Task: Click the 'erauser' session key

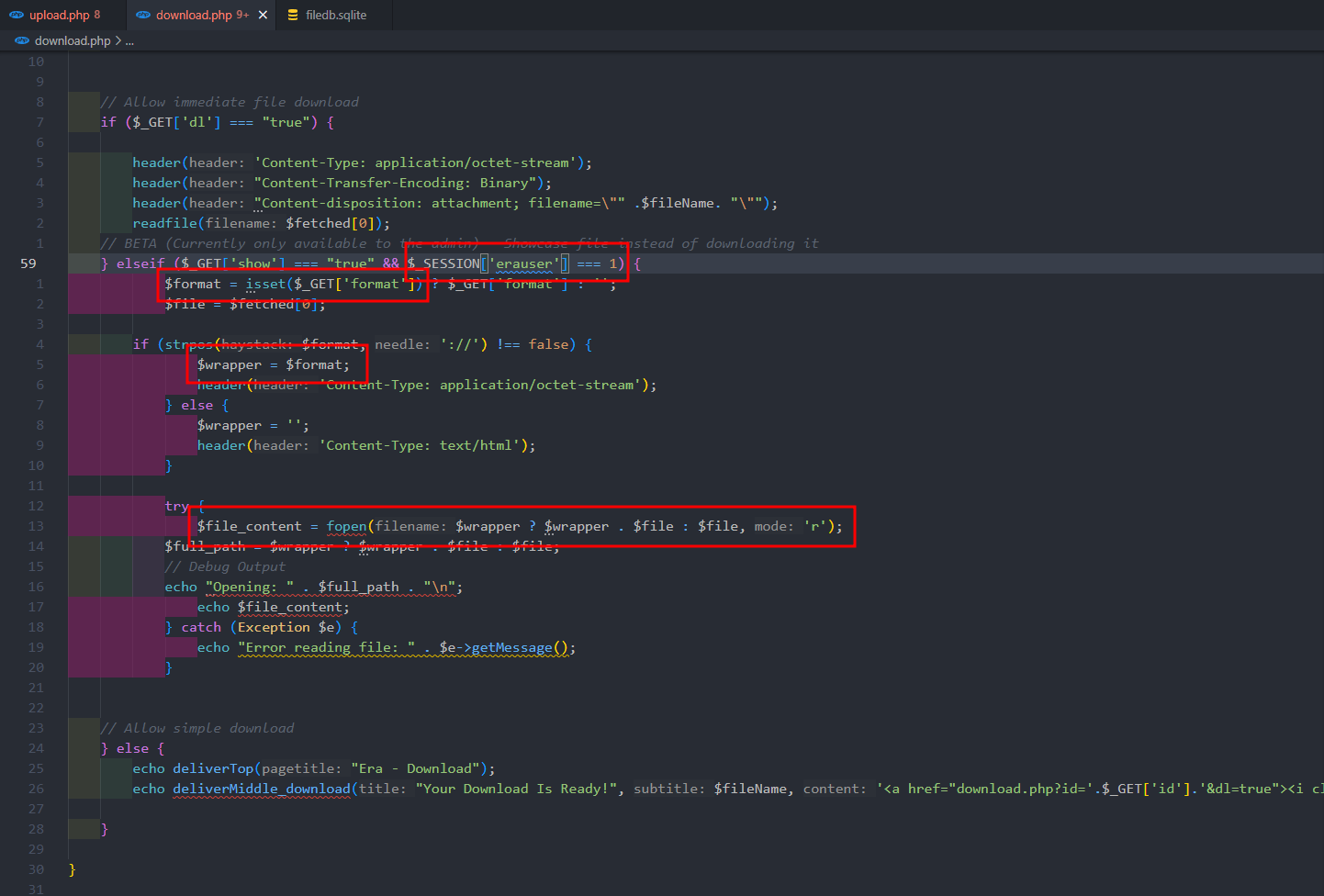Action: (x=524, y=263)
